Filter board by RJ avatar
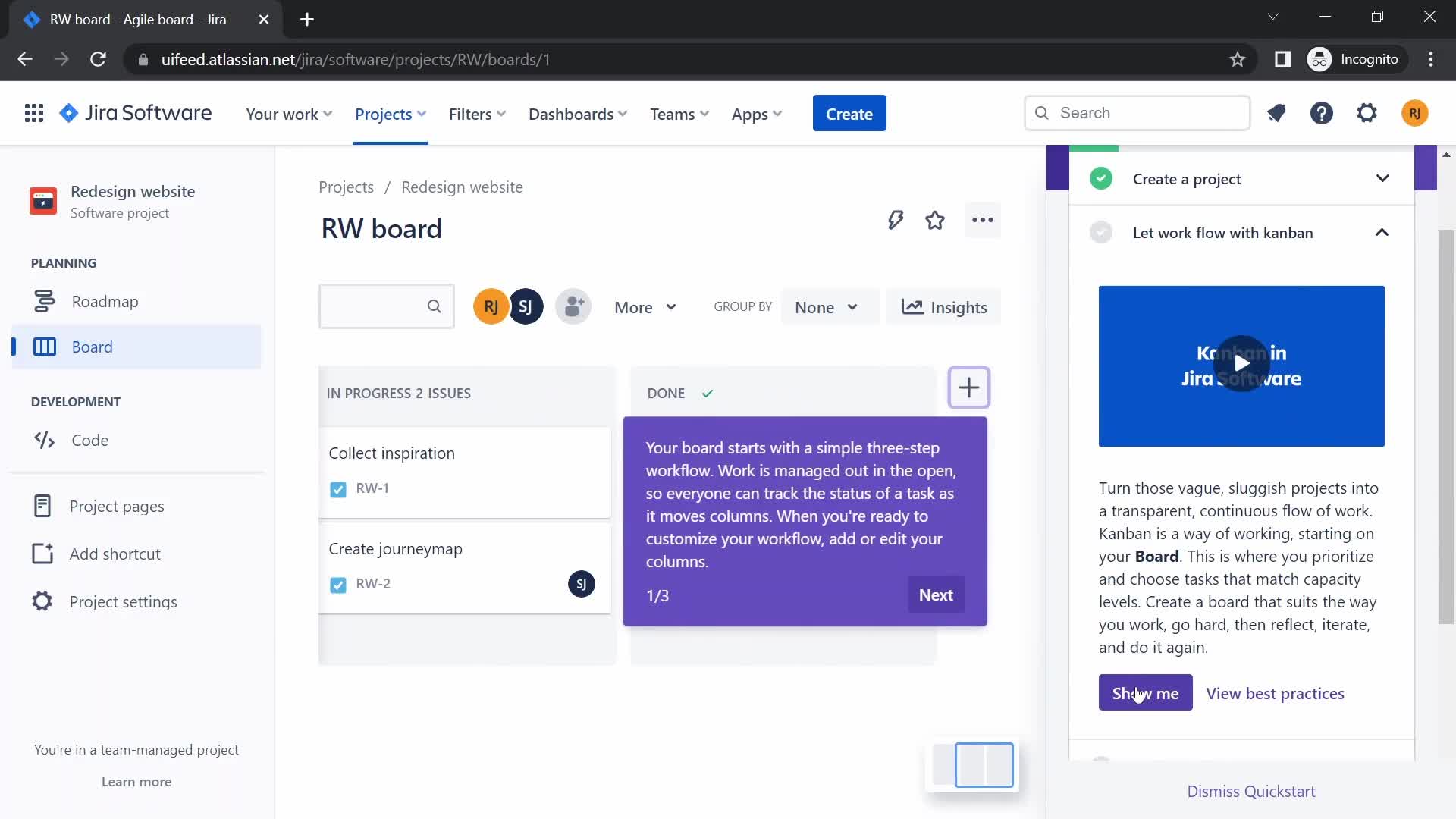The image size is (1456, 819). click(x=491, y=307)
